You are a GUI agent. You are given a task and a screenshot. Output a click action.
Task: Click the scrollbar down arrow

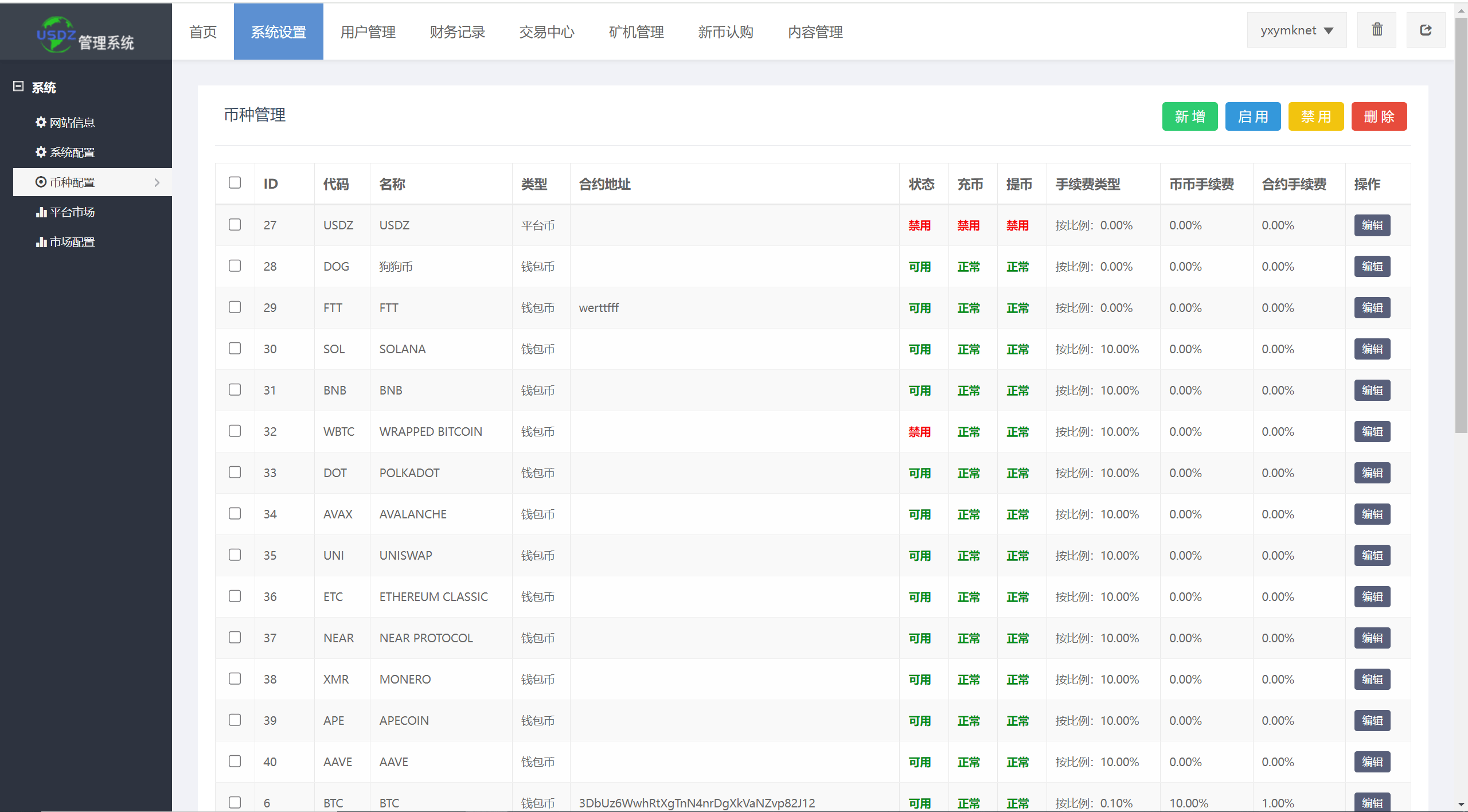click(x=1461, y=805)
